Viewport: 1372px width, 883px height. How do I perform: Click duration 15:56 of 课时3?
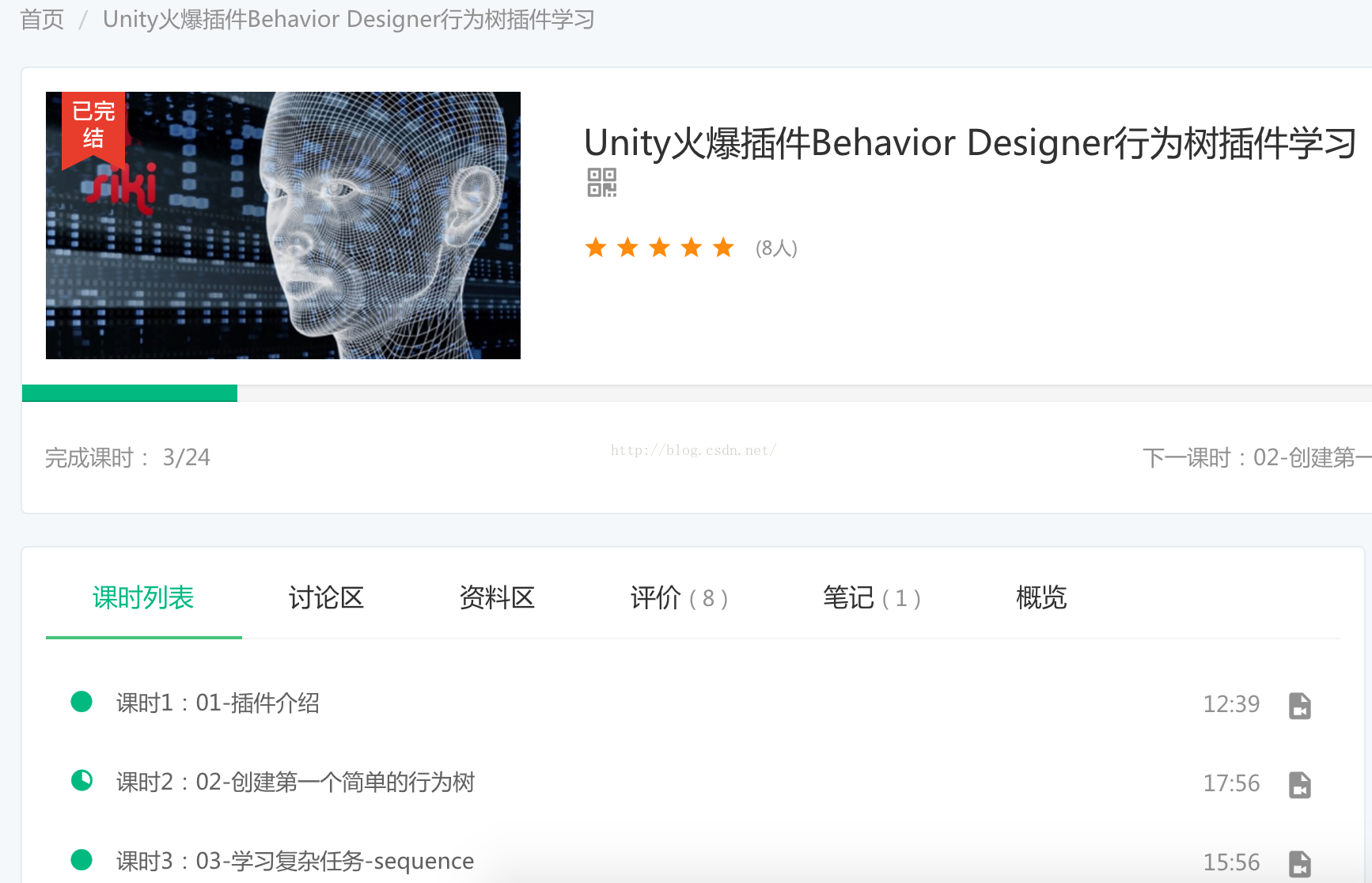(1231, 862)
